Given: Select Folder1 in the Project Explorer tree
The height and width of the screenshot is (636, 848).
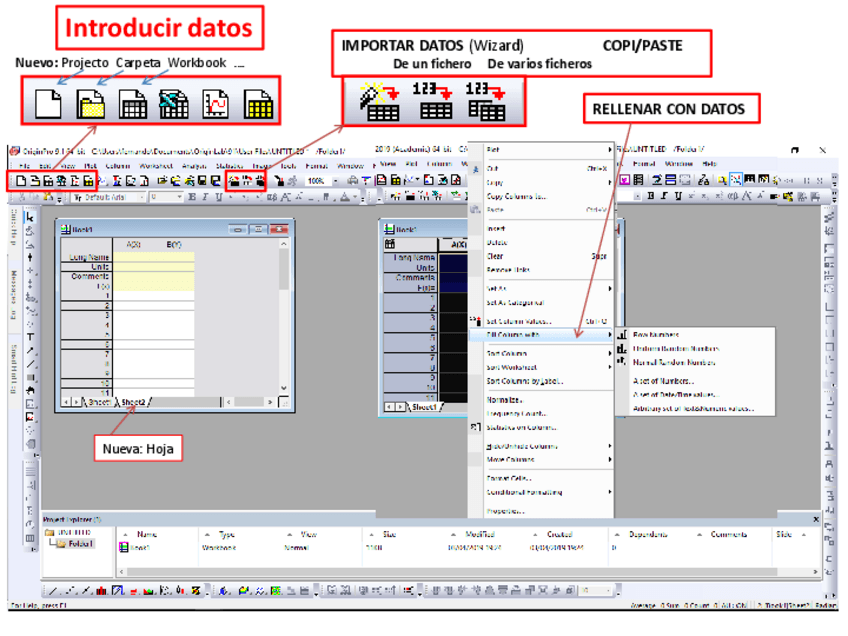Looking at the screenshot, I should pos(80,545).
